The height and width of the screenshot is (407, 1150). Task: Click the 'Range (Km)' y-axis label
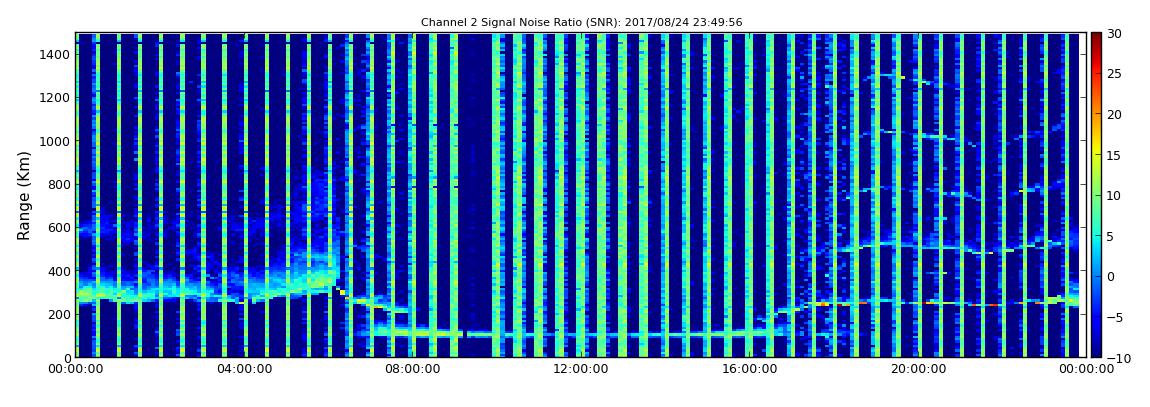(x=23, y=196)
